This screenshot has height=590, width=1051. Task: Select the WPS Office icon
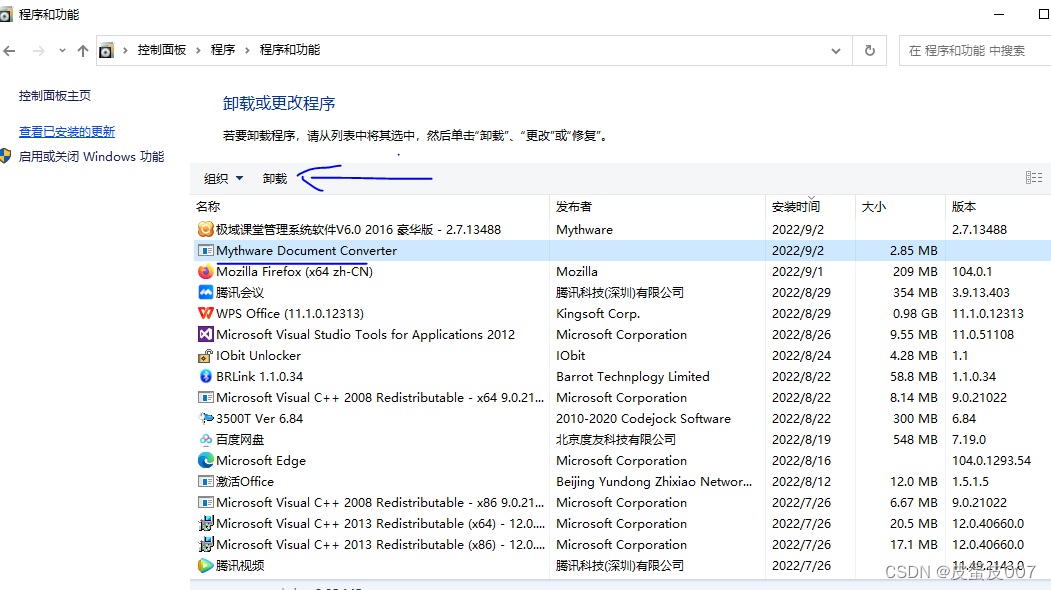click(x=206, y=313)
